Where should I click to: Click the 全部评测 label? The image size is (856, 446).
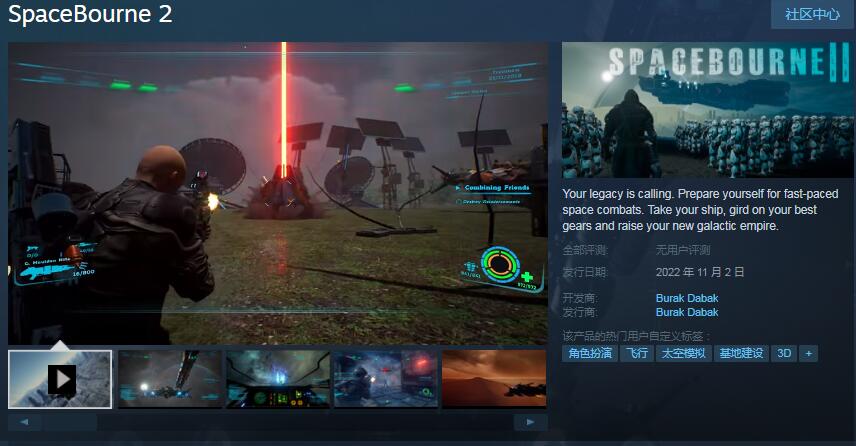pyautogui.click(x=585, y=250)
